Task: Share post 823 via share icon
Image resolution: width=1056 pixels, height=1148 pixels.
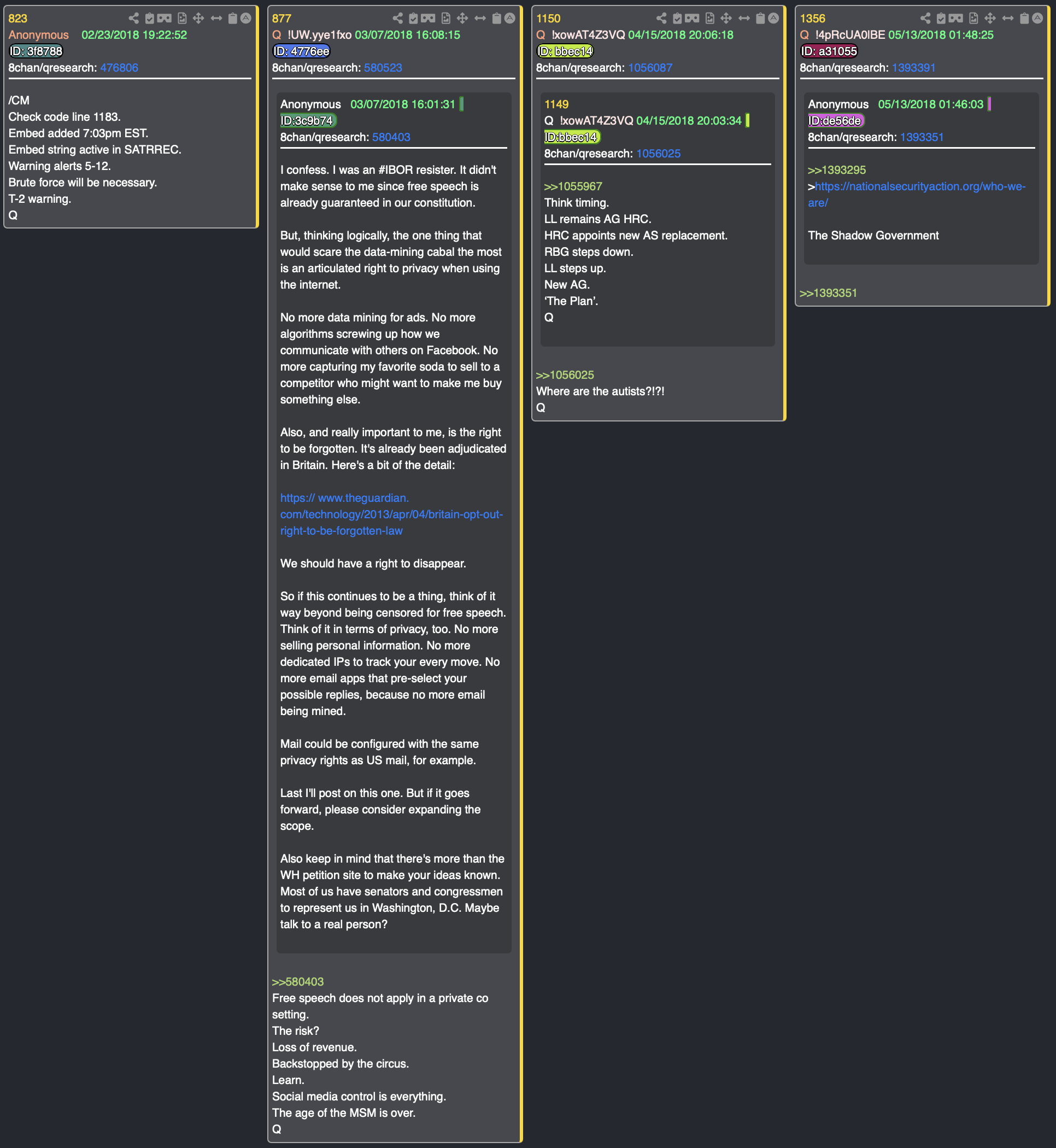Action: click(x=134, y=18)
